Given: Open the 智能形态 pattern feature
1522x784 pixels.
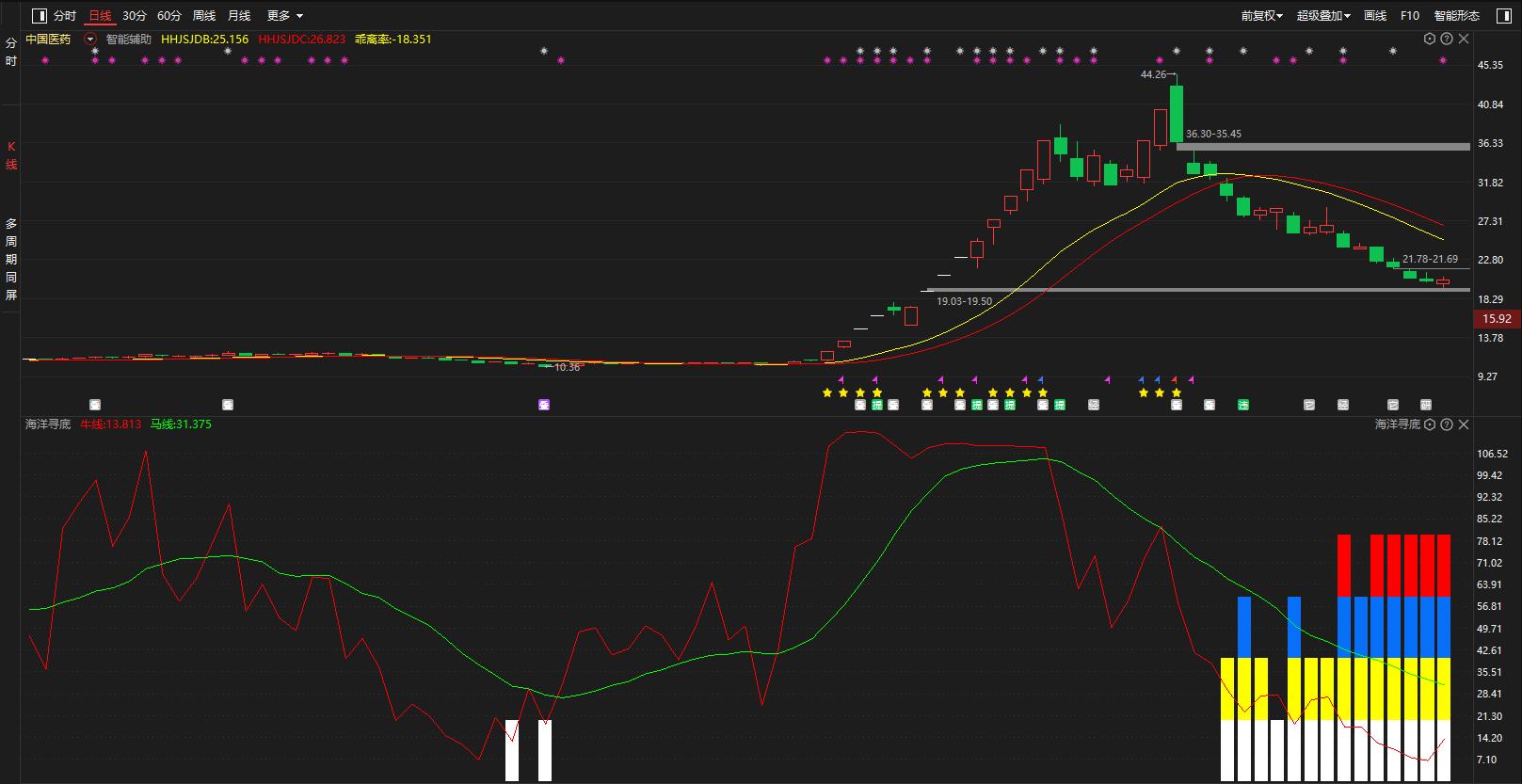Looking at the screenshot, I should tap(1456, 16).
